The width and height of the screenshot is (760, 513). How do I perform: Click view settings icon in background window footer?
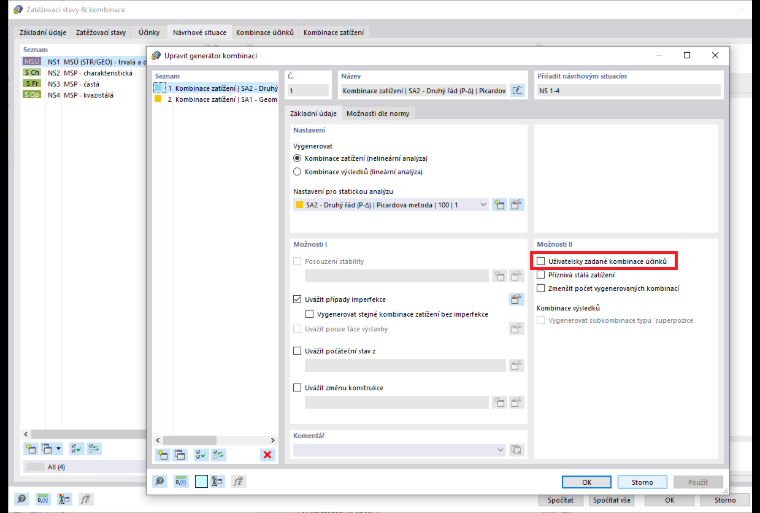[64, 499]
